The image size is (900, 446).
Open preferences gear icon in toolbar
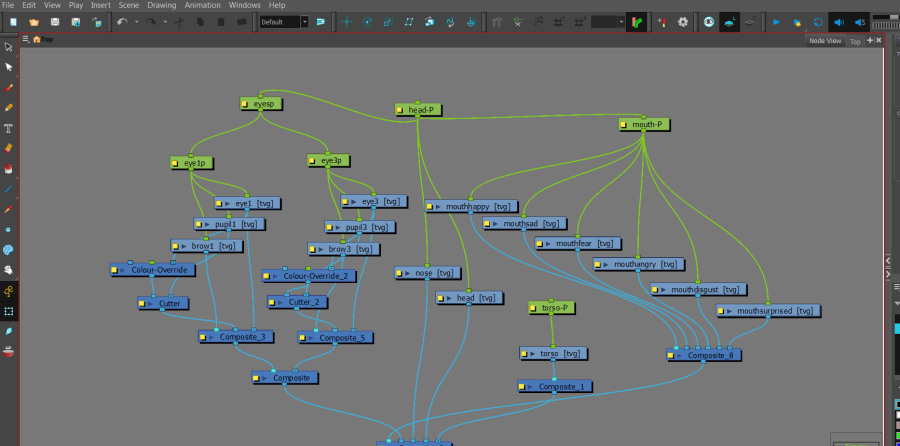click(682, 22)
